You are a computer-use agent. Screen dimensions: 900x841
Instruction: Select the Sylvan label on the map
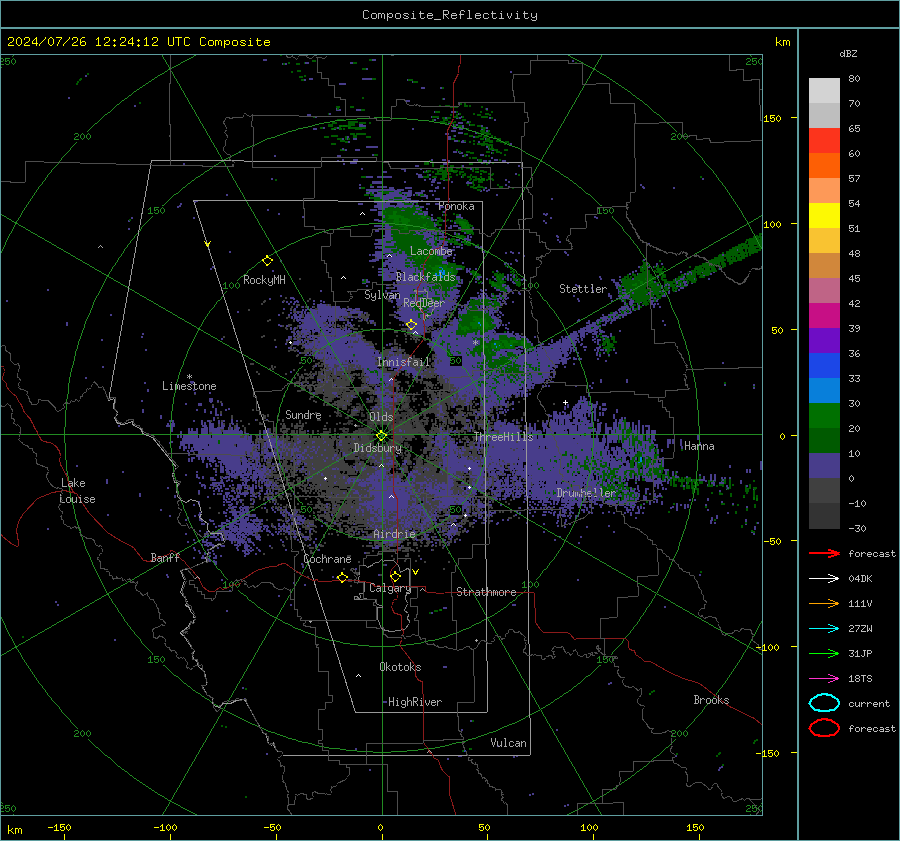coord(382,295)
